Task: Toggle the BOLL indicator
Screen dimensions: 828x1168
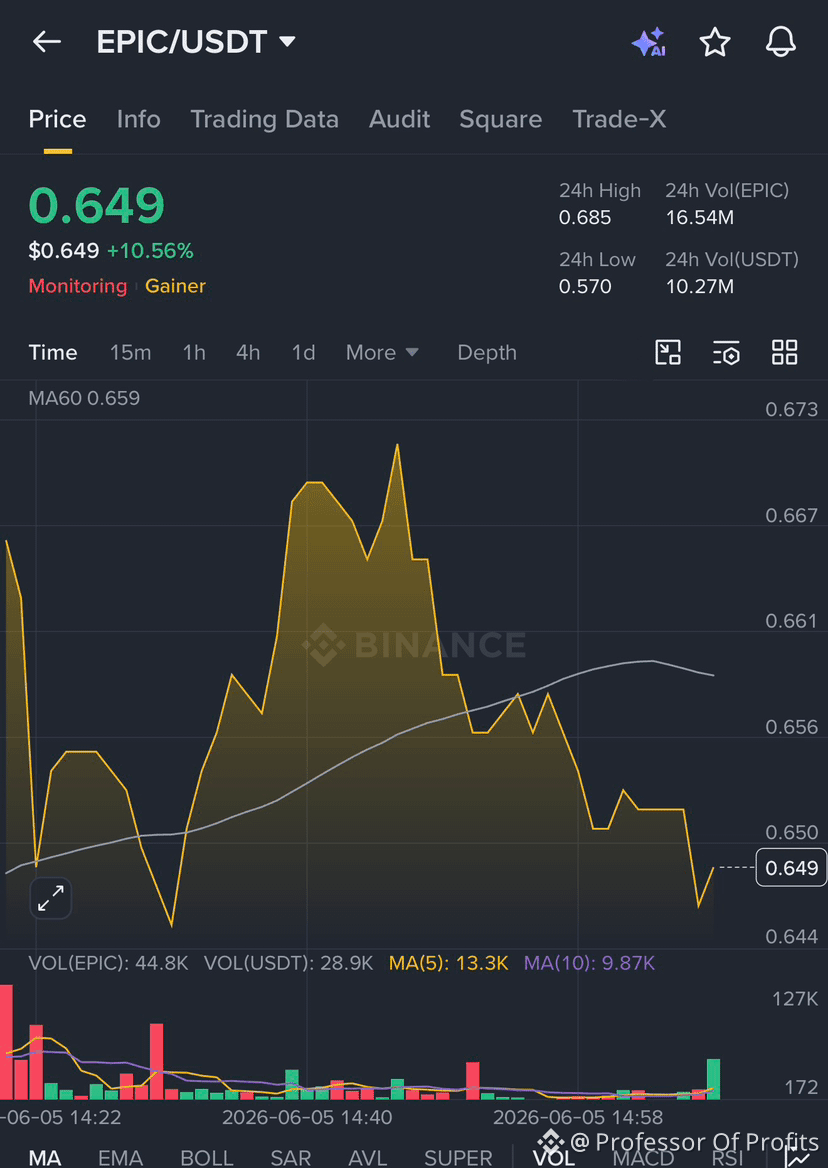Action: 207,1157
